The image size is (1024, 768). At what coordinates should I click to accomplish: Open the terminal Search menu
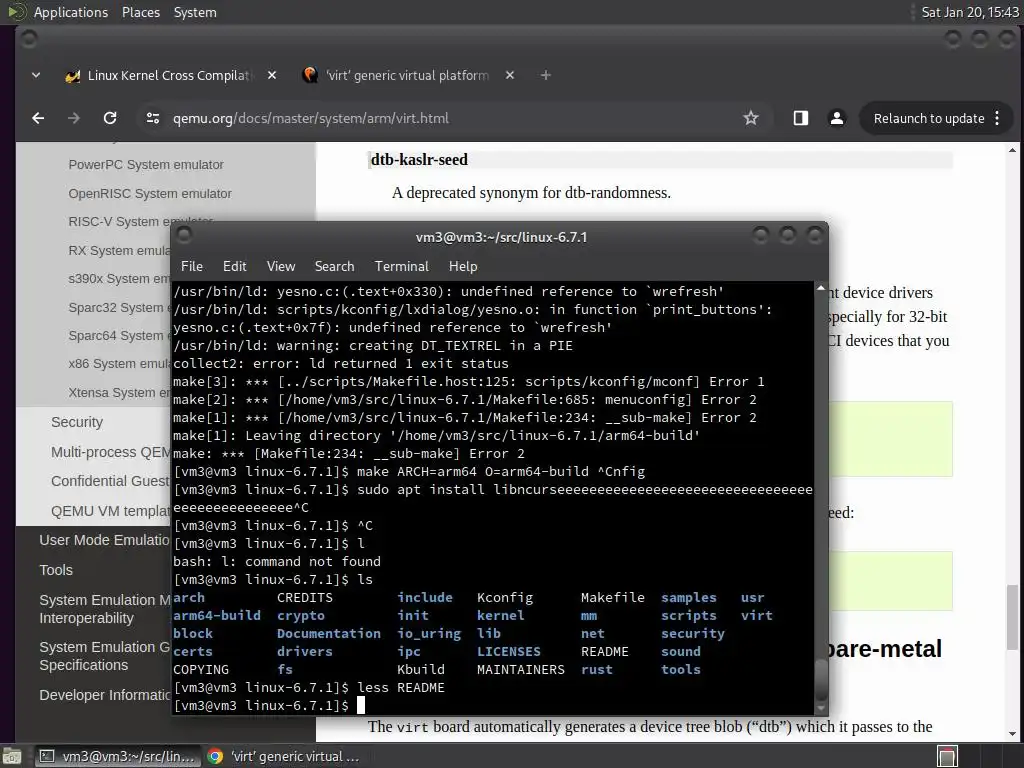point(334,266)
